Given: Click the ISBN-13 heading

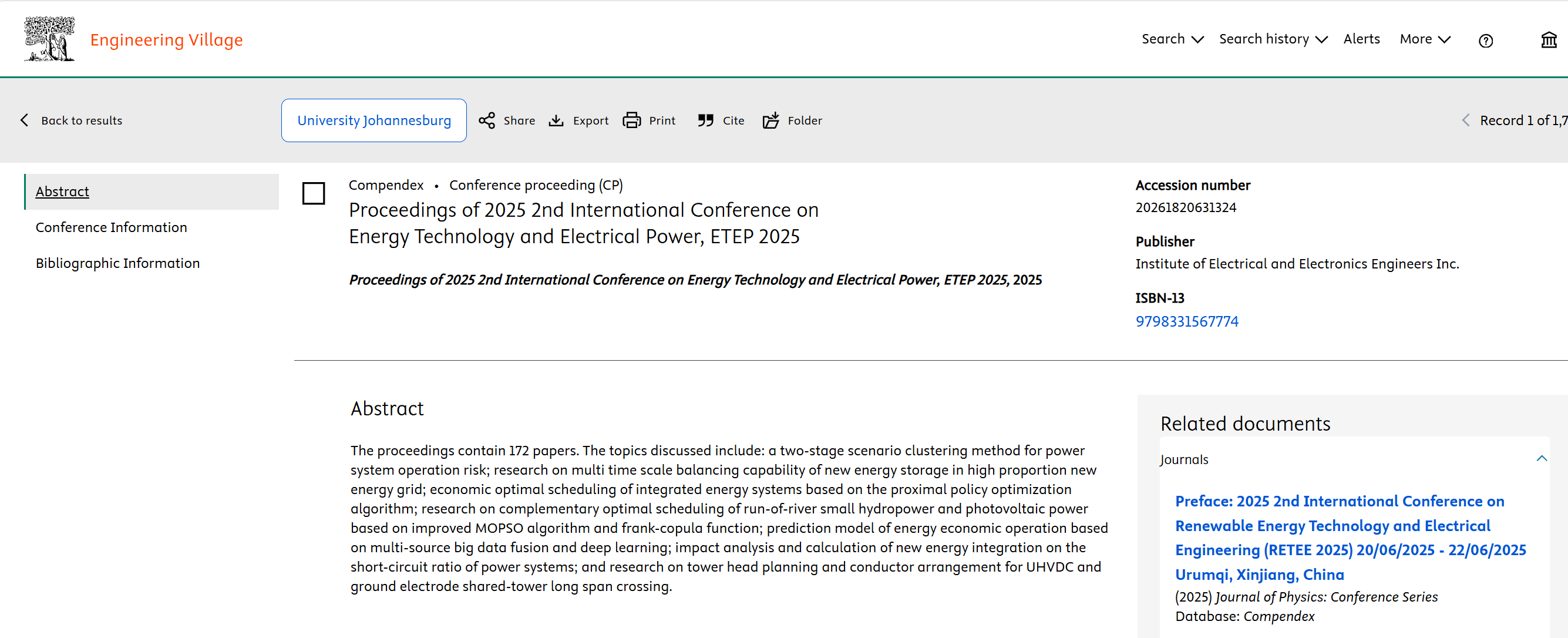Looking at the screenshot, I should coord(1160,298).
